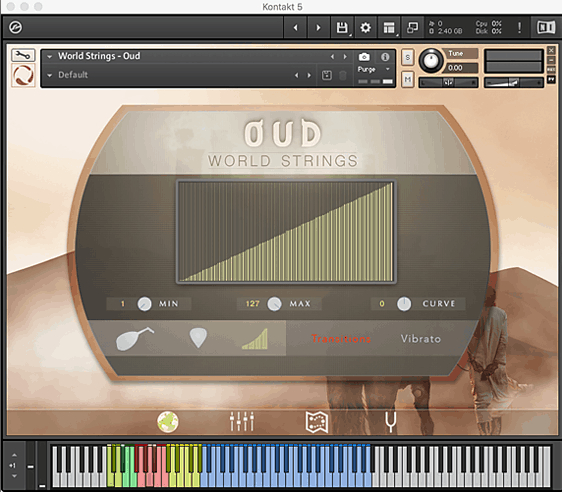Screen dimensions: 562x492
Task: Select next snapshot arrow beside Default
Action: (309, 75)
